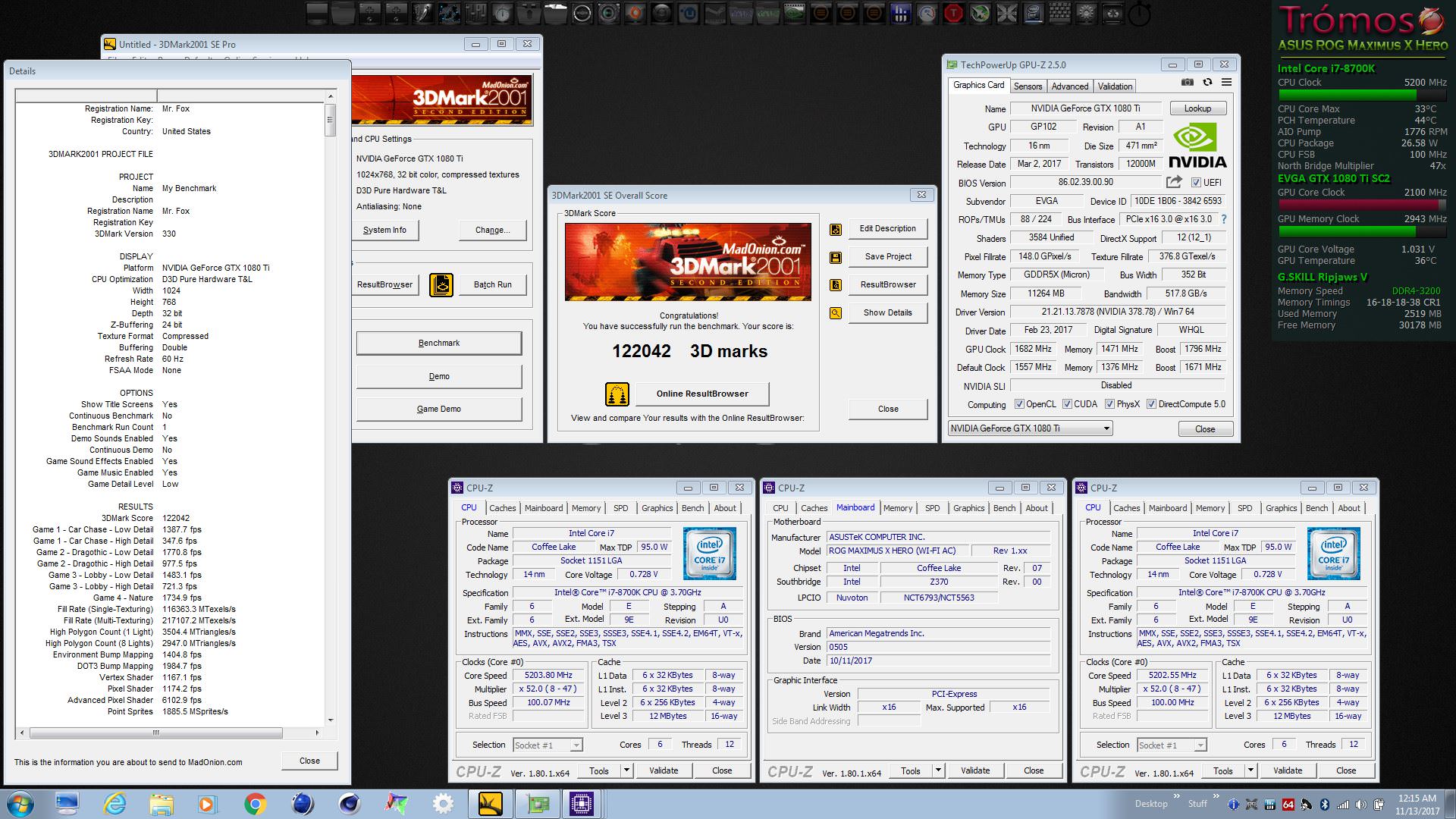This screenshot has height=819, width=1456.
Task: Open the Socket #1 selection dropdown in the left CPU-Z window
Action: coord(548,745)
